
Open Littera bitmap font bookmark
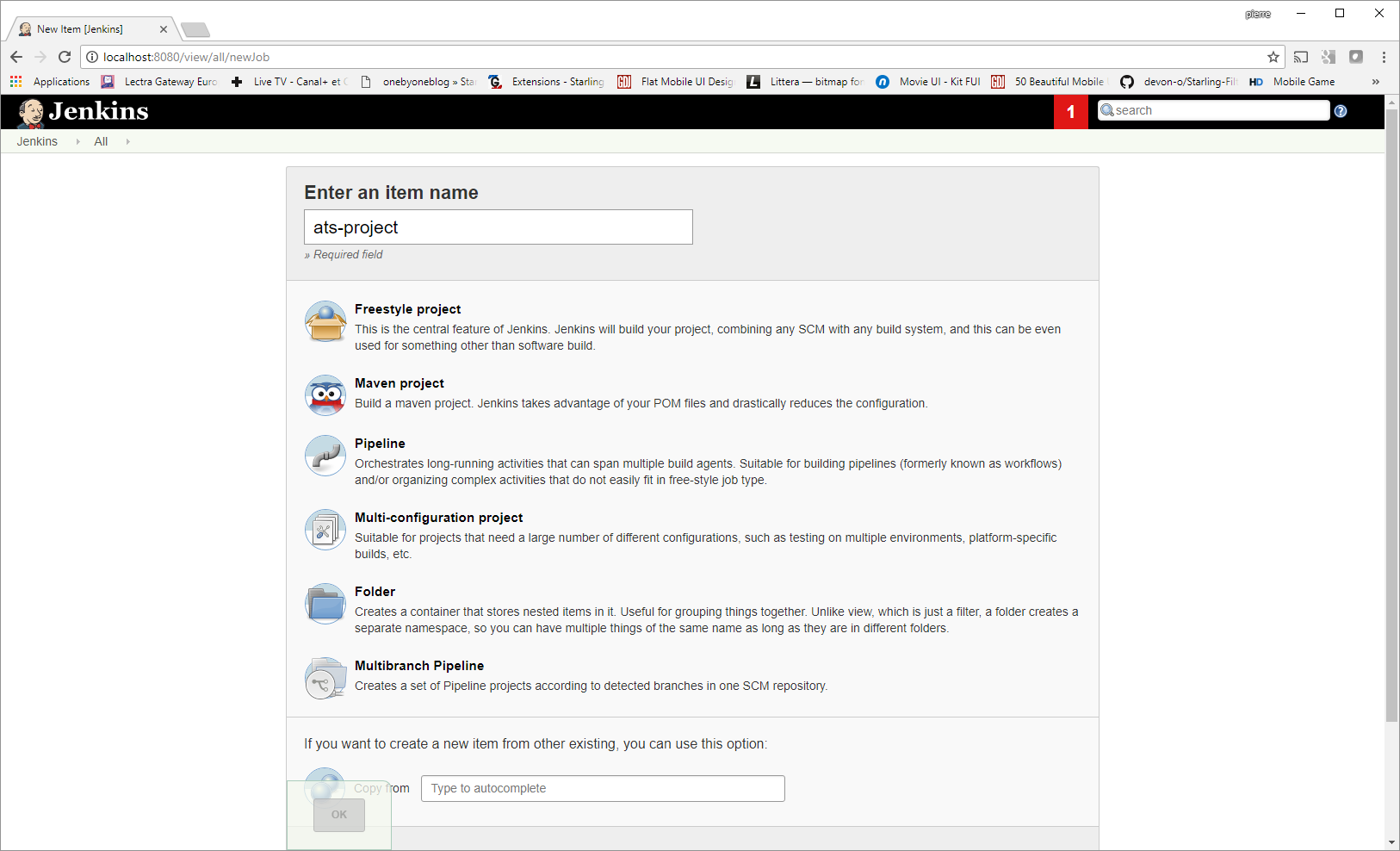[806, 82]
